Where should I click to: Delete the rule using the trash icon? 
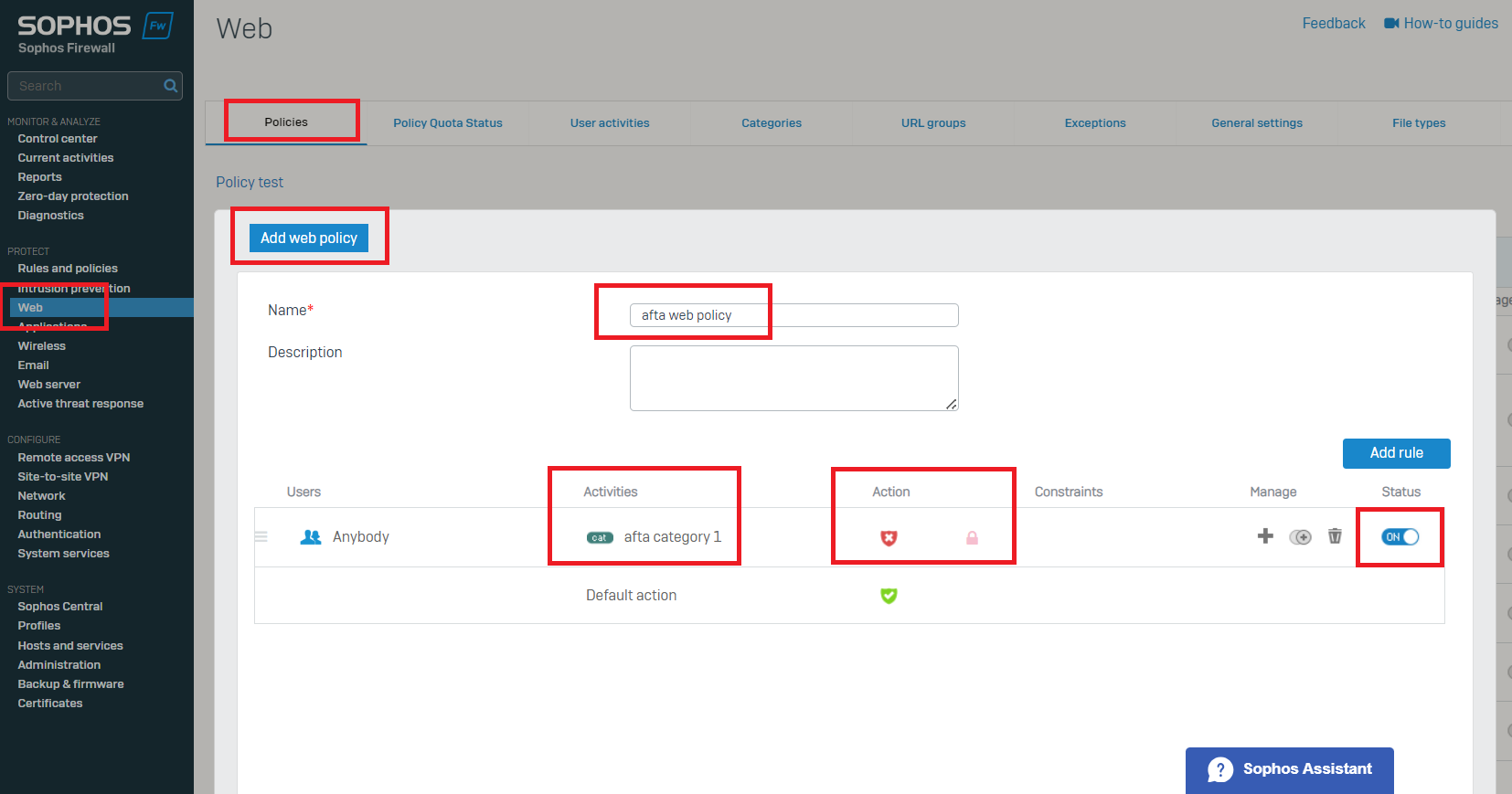point(1335,536)
